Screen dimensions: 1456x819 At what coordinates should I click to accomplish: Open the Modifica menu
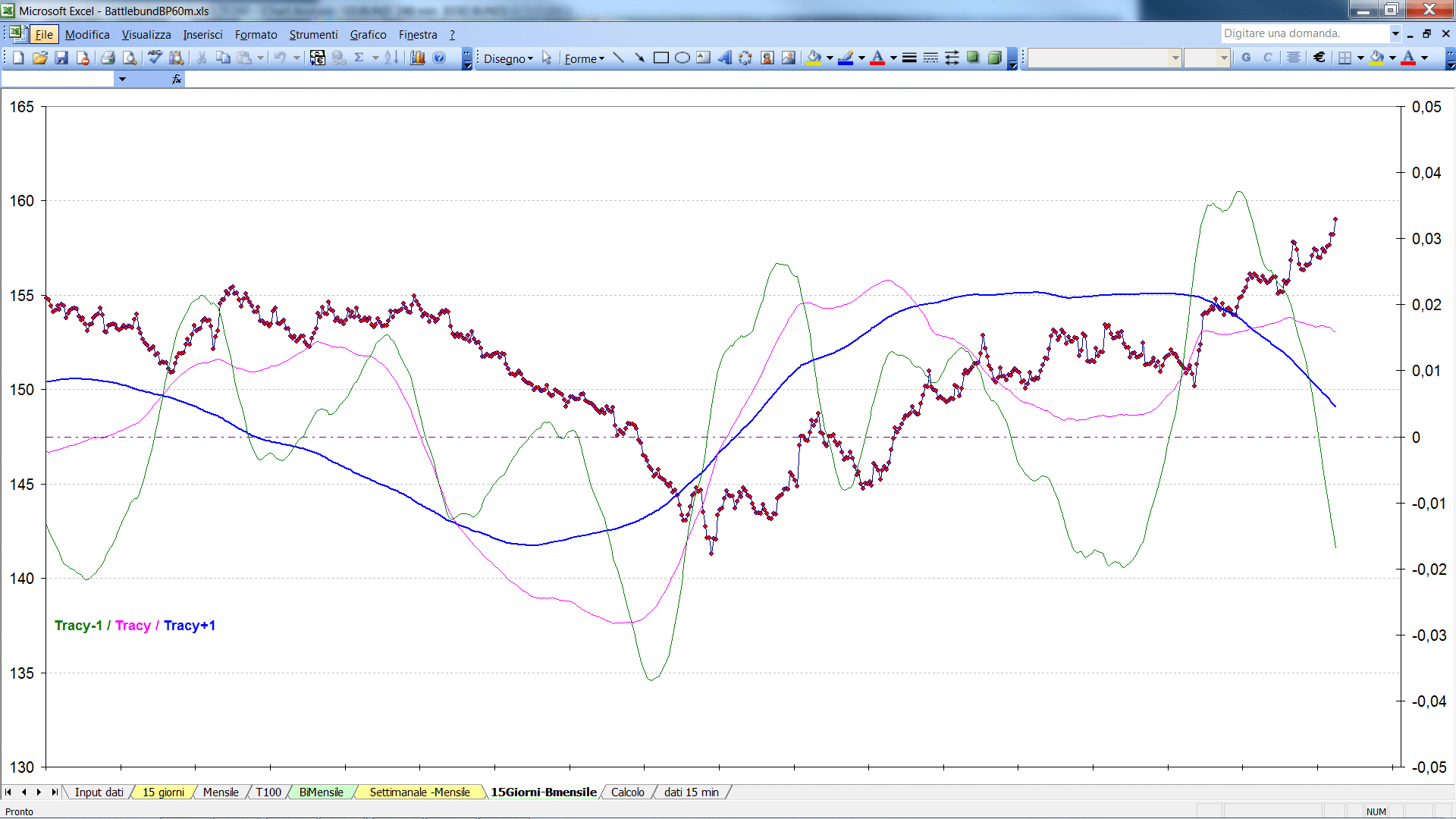[x=87, y=34]
